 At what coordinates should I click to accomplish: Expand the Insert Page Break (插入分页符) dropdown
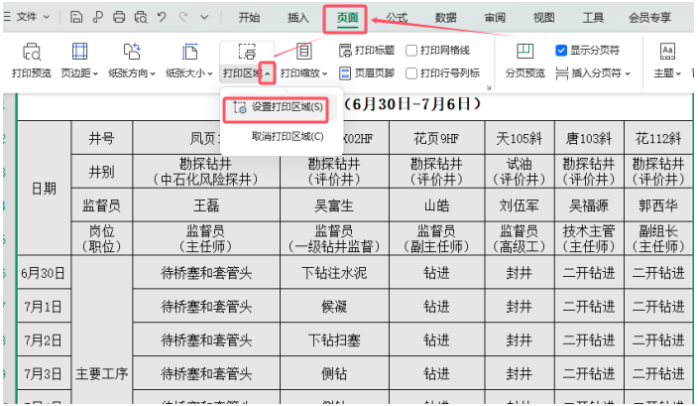click(x=627, y=73)
